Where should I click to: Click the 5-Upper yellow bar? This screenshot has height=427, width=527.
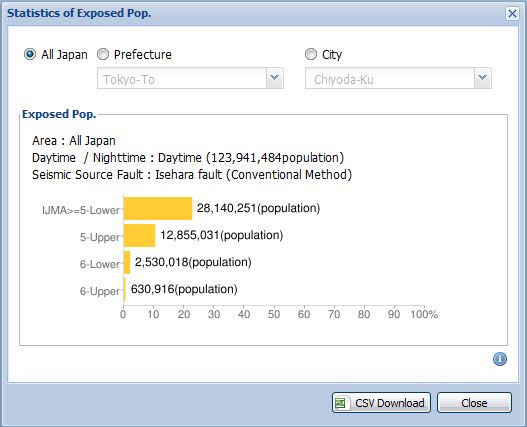[139, 235]
